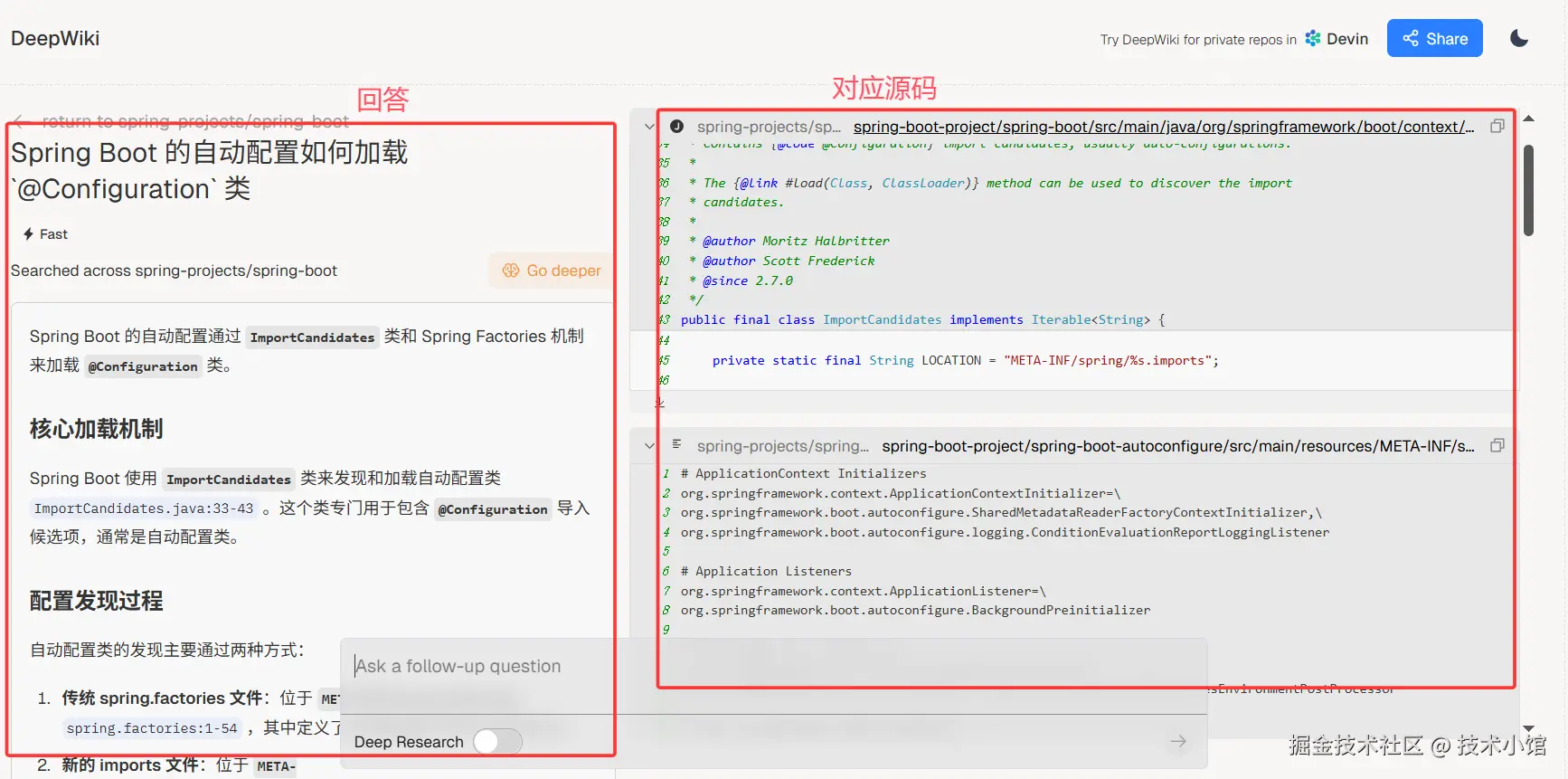Image resolution: width=1568 pixels, height=779 pixels.
Task: Click '# ApplicationContext Initializers' code line
Action: coord(804,474)
